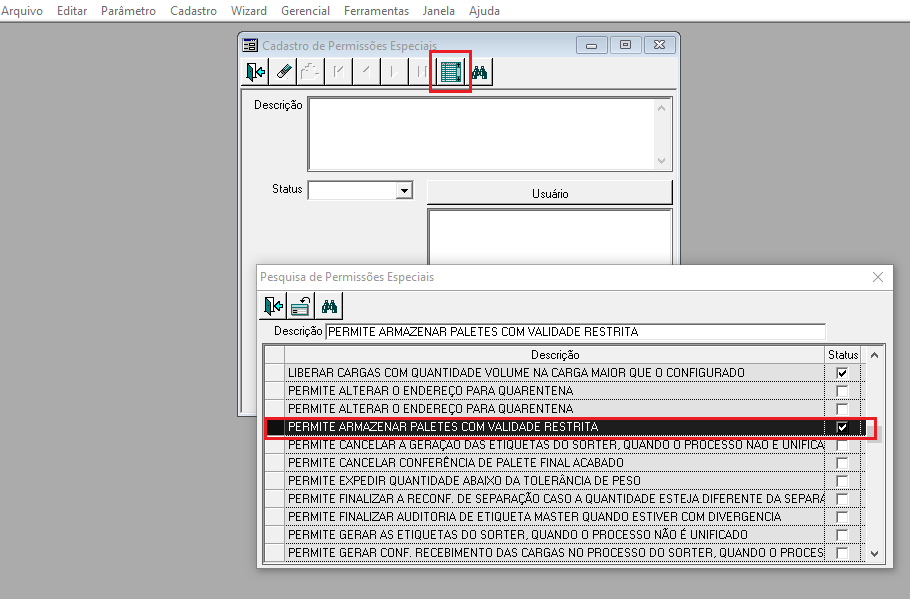This screenshot has width=910, height=599.
Task: Open the Status dropdown in Cadastro window
Action: tap(404, 190)
